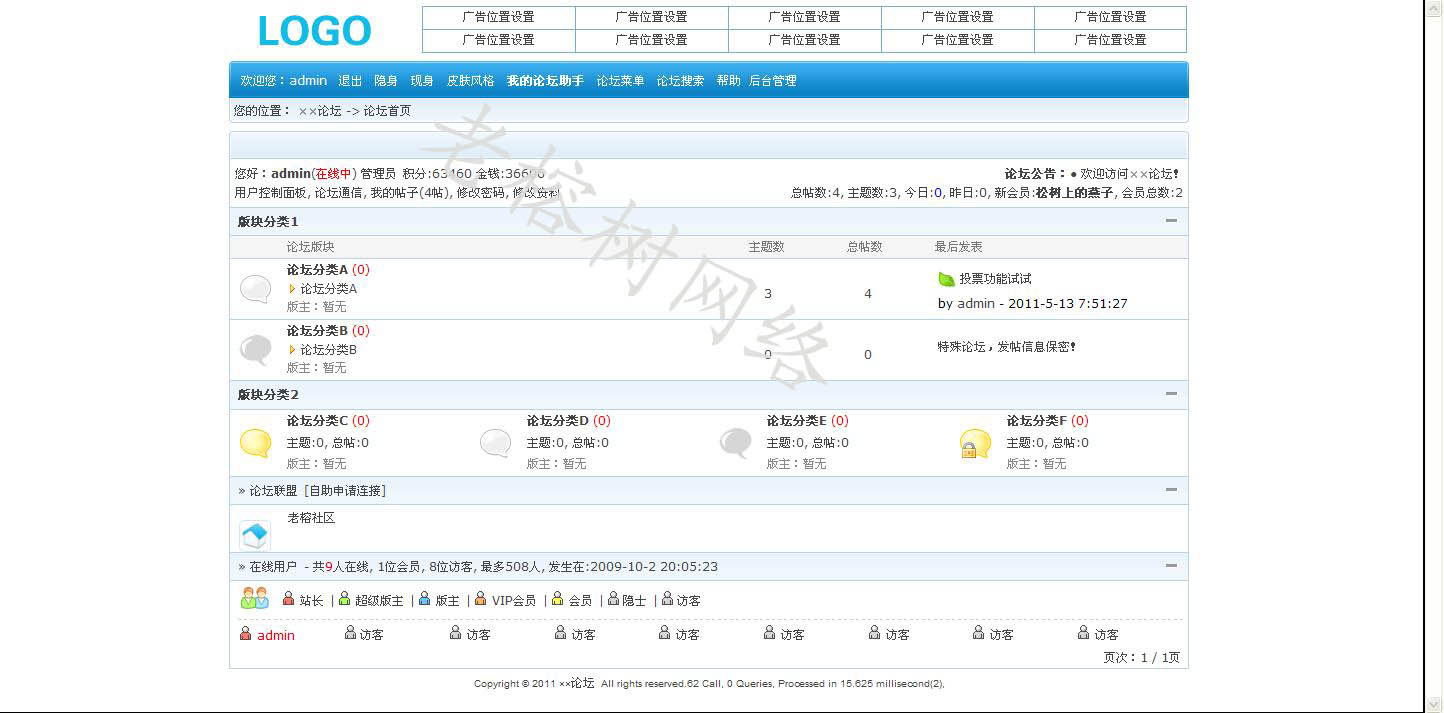Click the red admin user icon
This screenshot has width=1444, height=713.
(x=246, y=634)
